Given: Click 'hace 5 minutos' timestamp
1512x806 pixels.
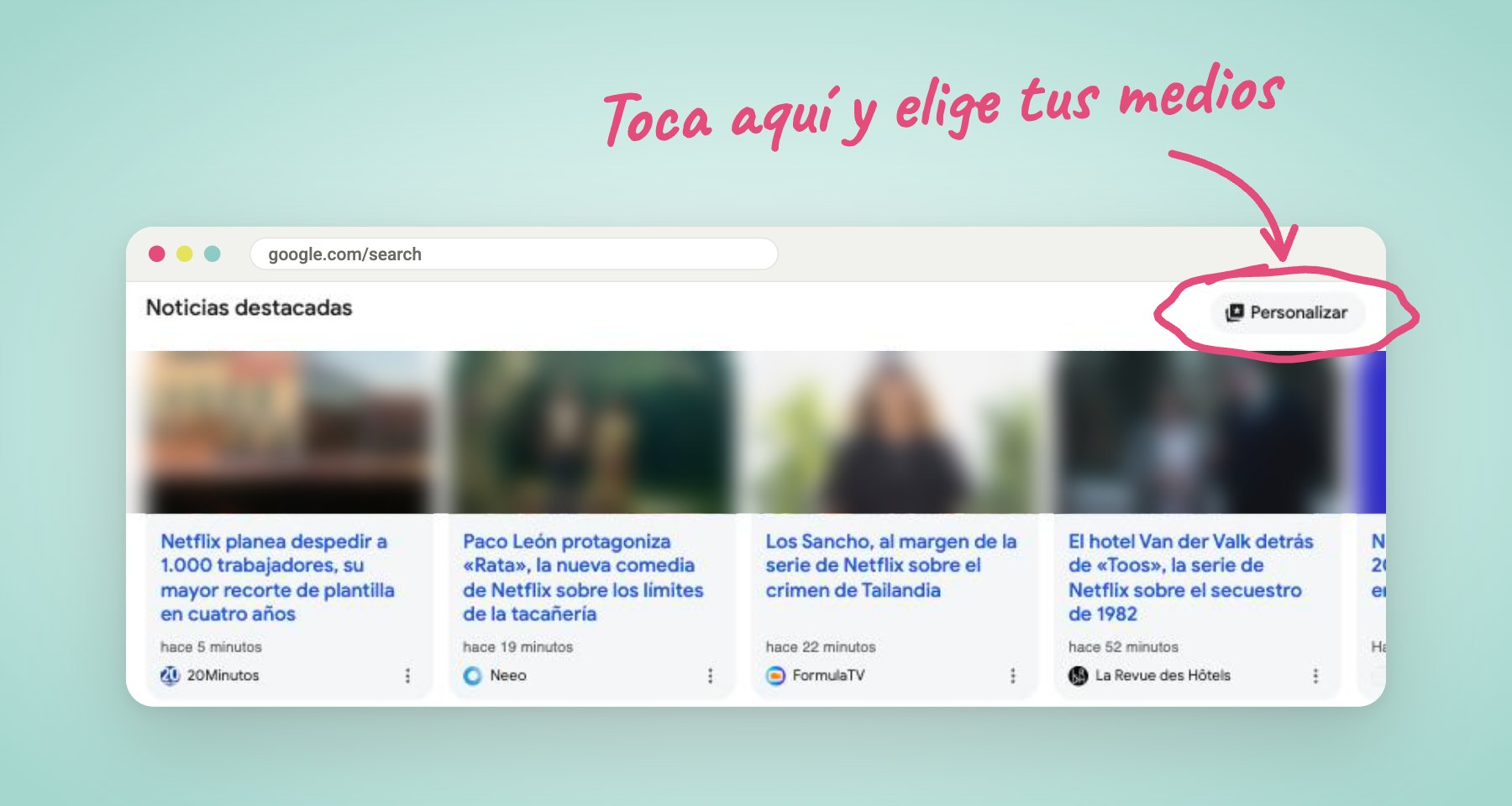Looking at the screenshot, I should click(211, 646).
